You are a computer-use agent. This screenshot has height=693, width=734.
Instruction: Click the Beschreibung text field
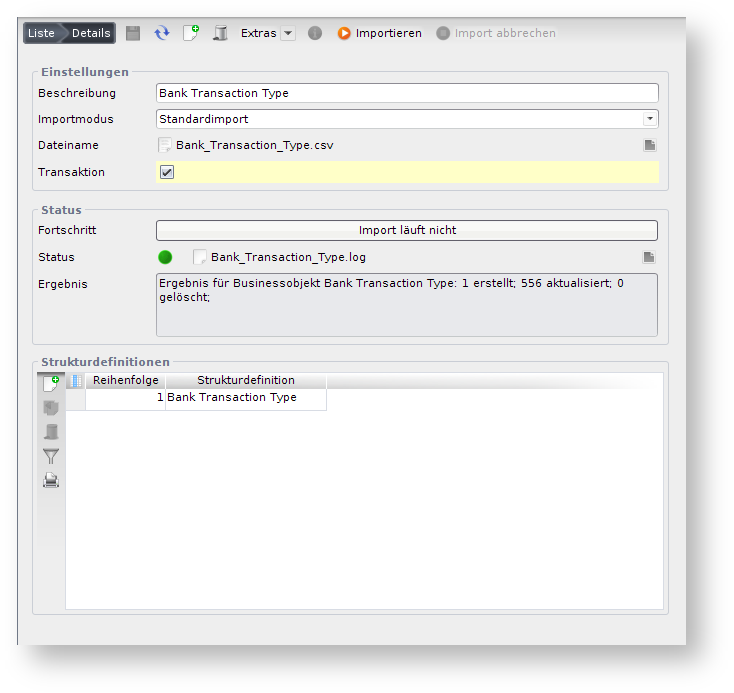coord(407,93)
